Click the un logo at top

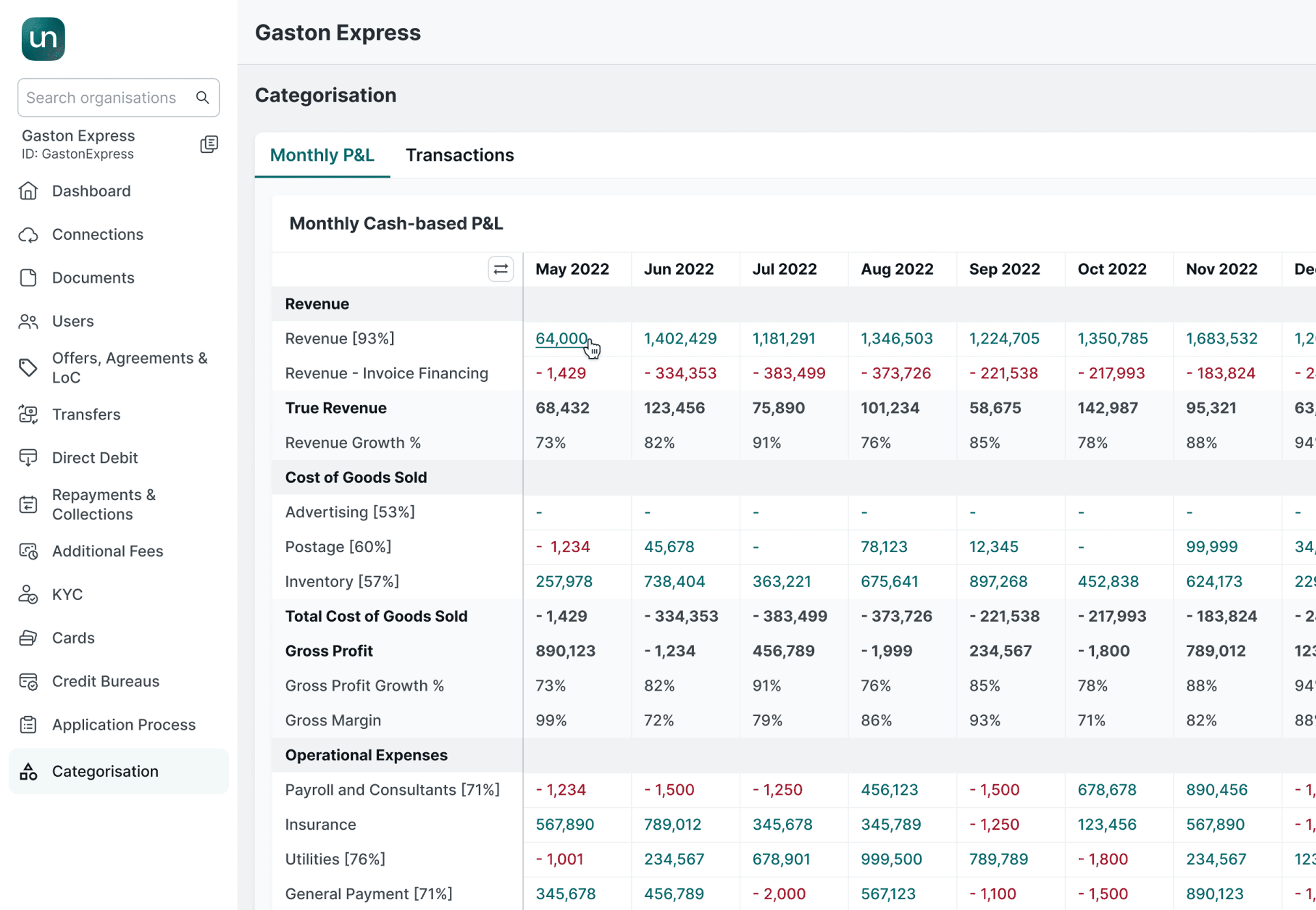click(43, 39)
